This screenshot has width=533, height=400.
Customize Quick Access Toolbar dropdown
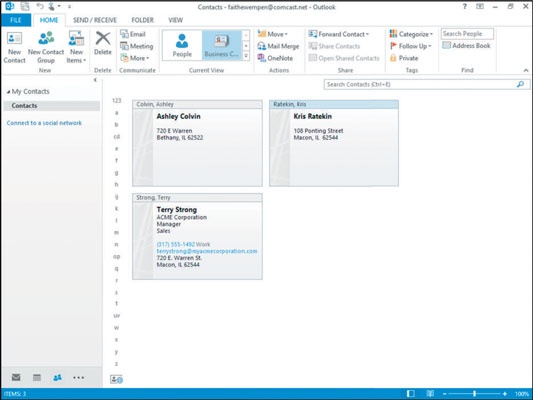(x=69, y=6)
